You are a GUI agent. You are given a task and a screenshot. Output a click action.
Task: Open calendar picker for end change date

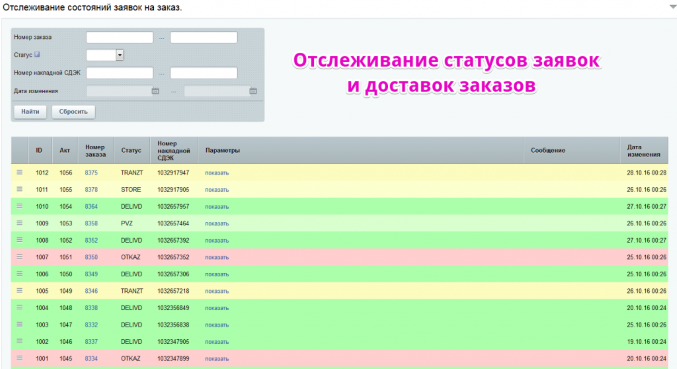253,91
